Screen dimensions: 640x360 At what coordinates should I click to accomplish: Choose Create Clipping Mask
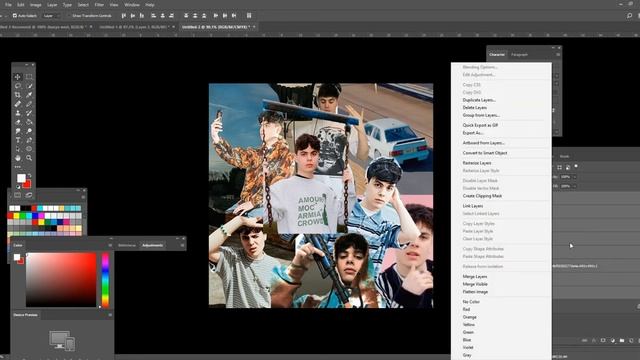click(482, 196)
